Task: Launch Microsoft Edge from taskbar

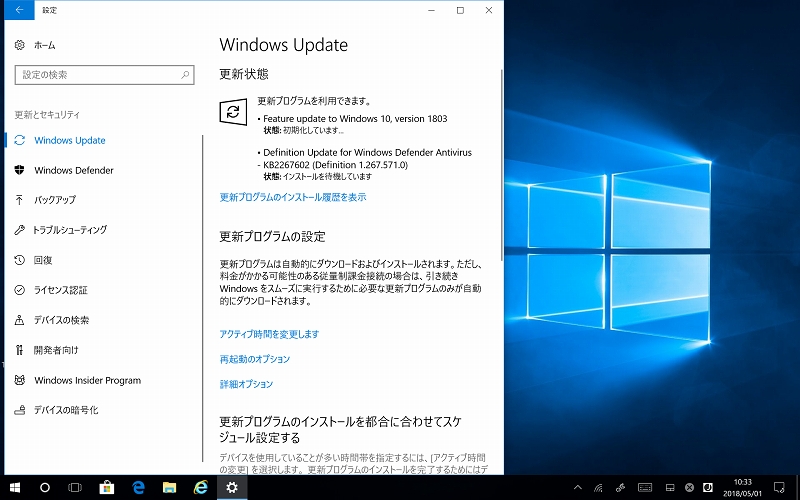Action: tap(138, 488)
